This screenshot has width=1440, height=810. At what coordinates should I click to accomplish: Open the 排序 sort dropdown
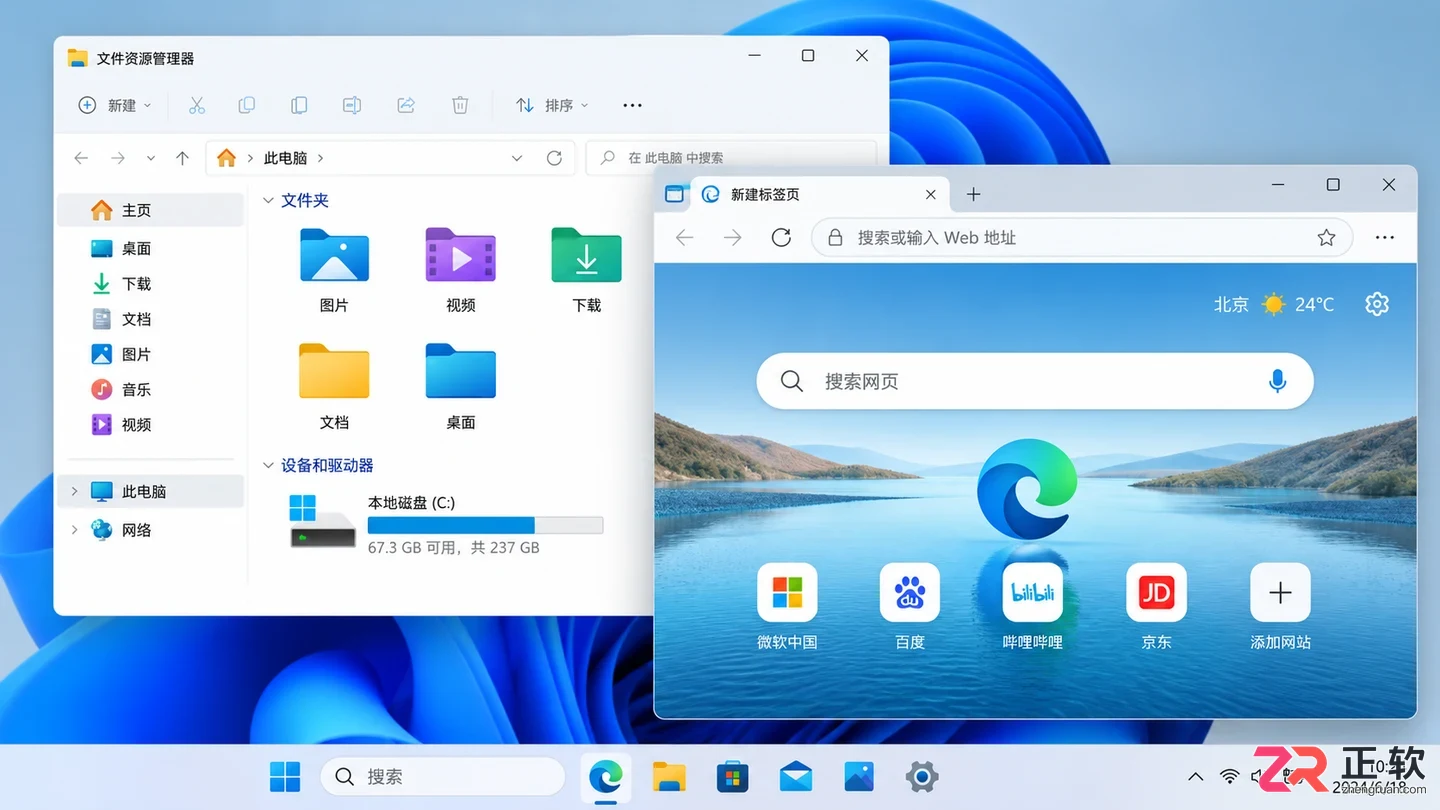[552, 105]
